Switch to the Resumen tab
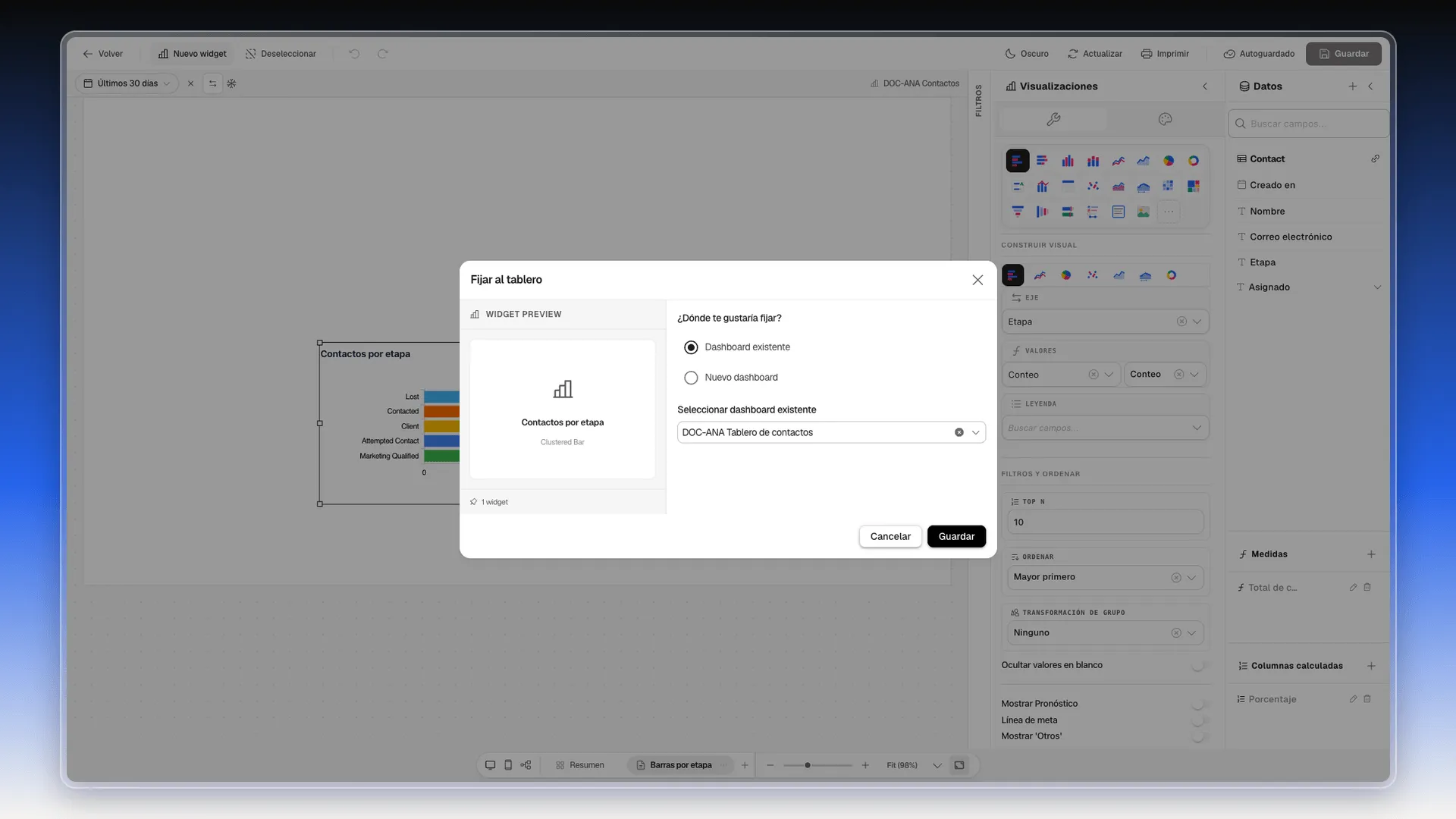1456x819 pixels. tap(580, 765)
